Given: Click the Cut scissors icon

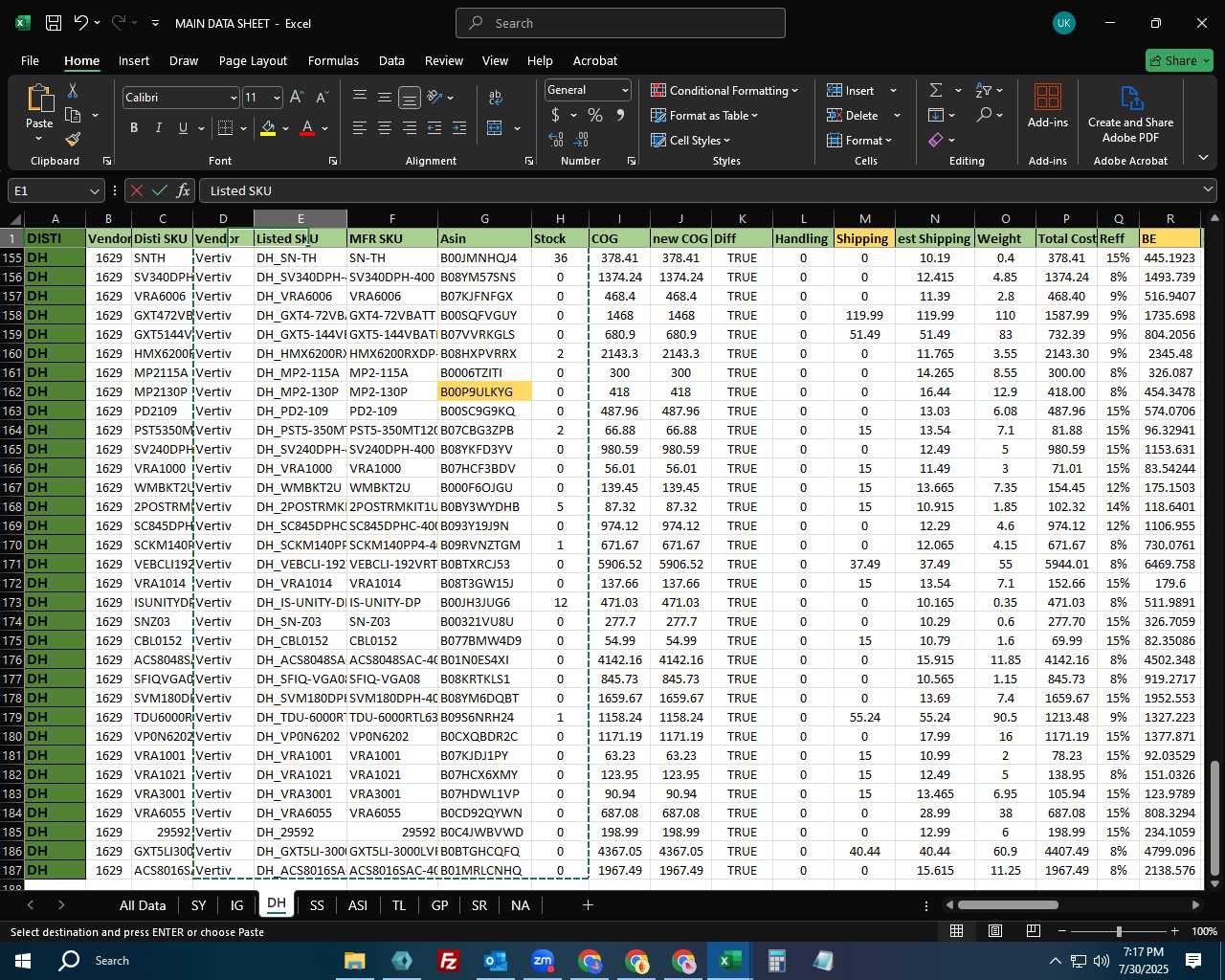Looking at the screenshot, I should tap(73, 90).
